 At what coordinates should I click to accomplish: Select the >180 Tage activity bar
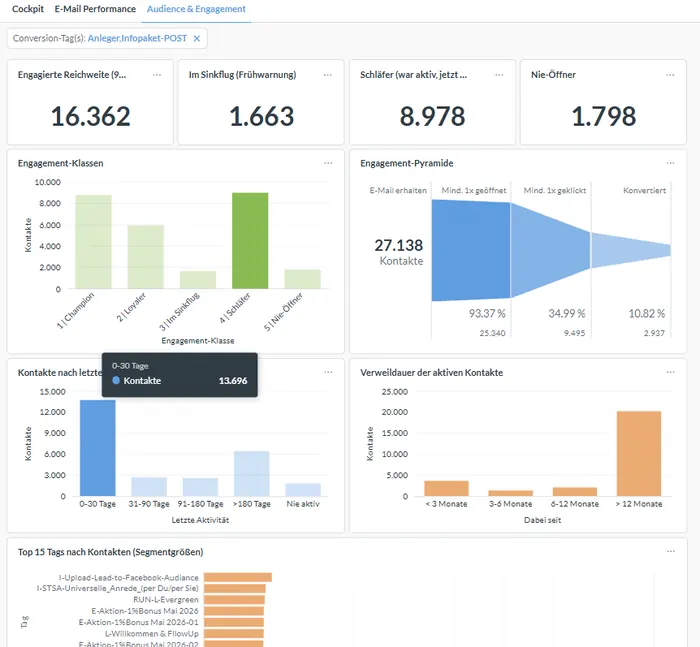[x=252, y=473]
